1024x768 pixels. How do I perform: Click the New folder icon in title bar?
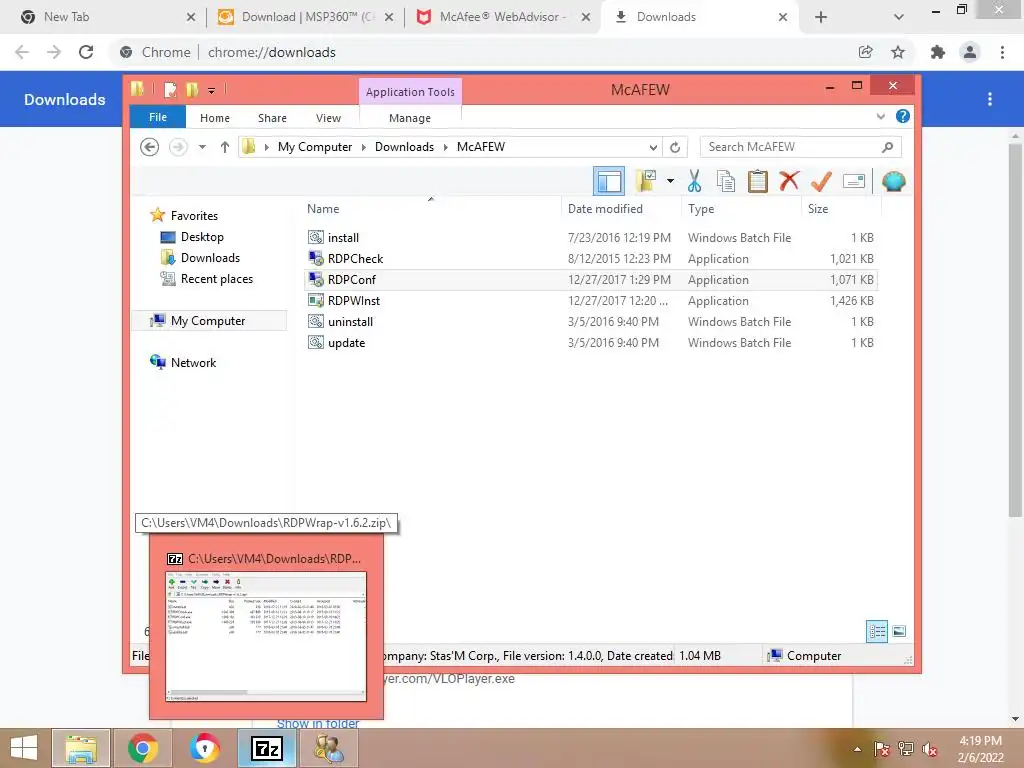[x=192, y=89]
